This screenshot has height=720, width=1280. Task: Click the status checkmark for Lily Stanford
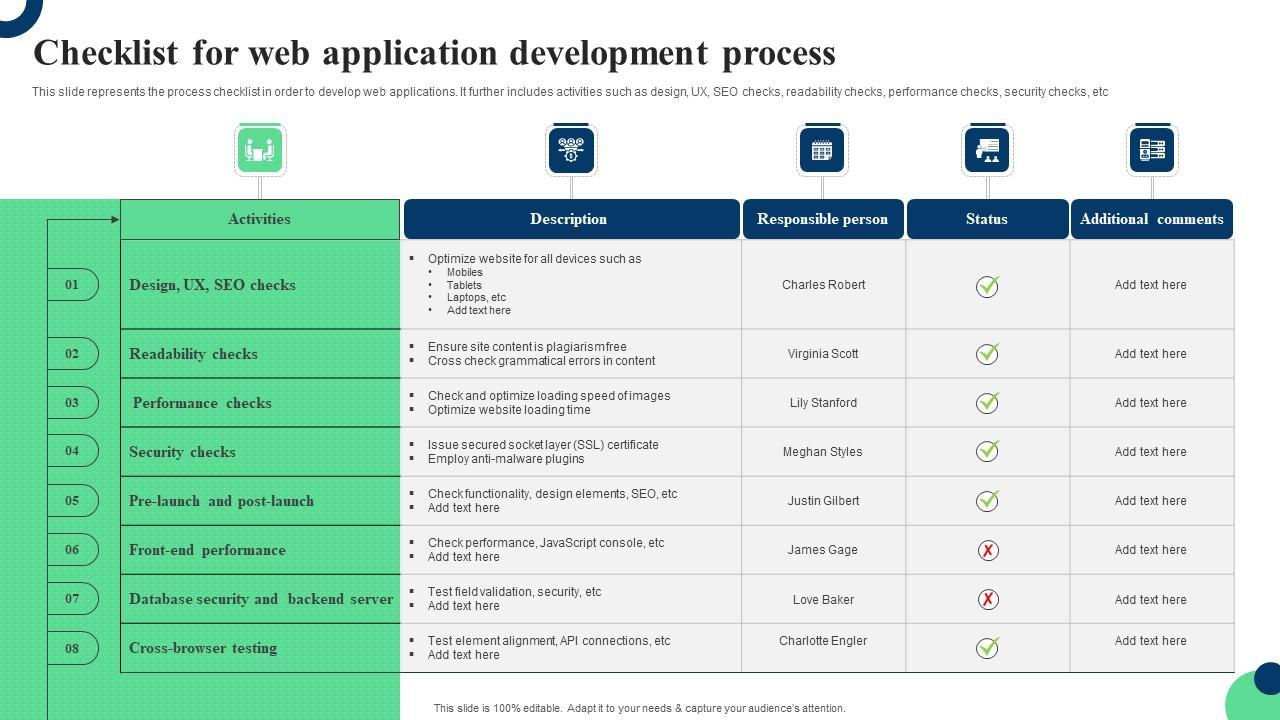(988, 402)
